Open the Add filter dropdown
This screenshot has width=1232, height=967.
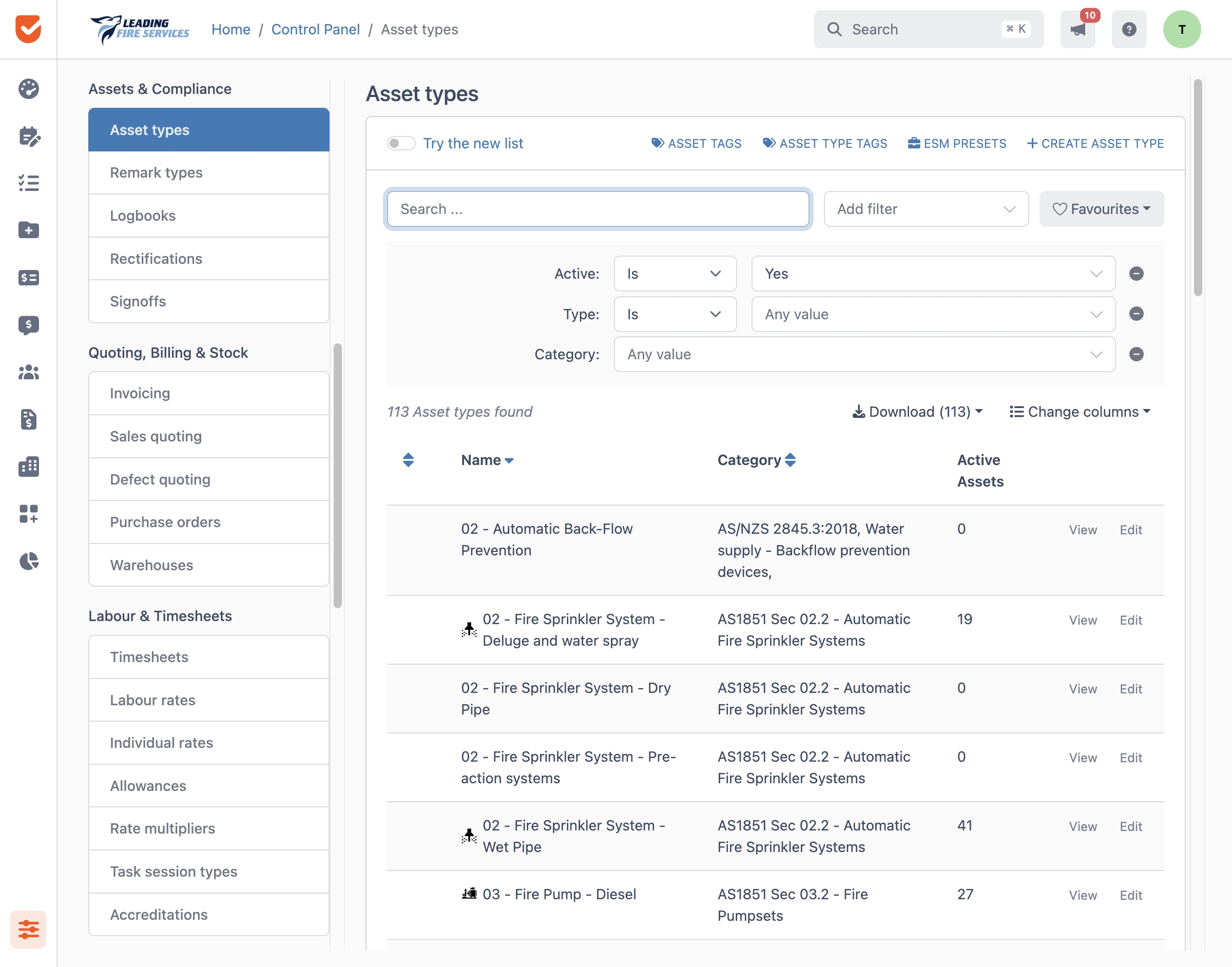(x=926, y=209)
